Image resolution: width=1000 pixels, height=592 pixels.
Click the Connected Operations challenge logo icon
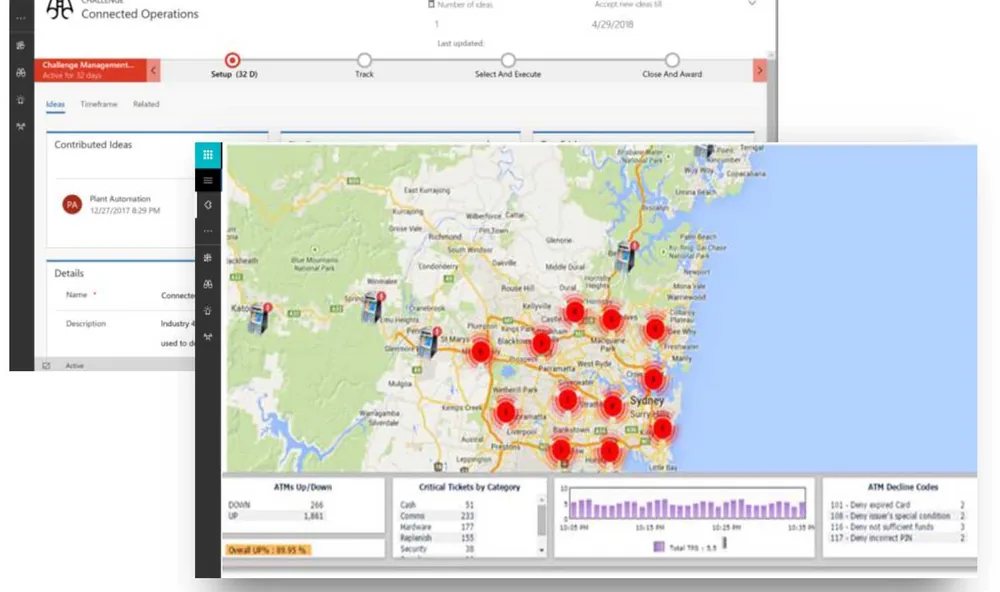coord(60,9)
